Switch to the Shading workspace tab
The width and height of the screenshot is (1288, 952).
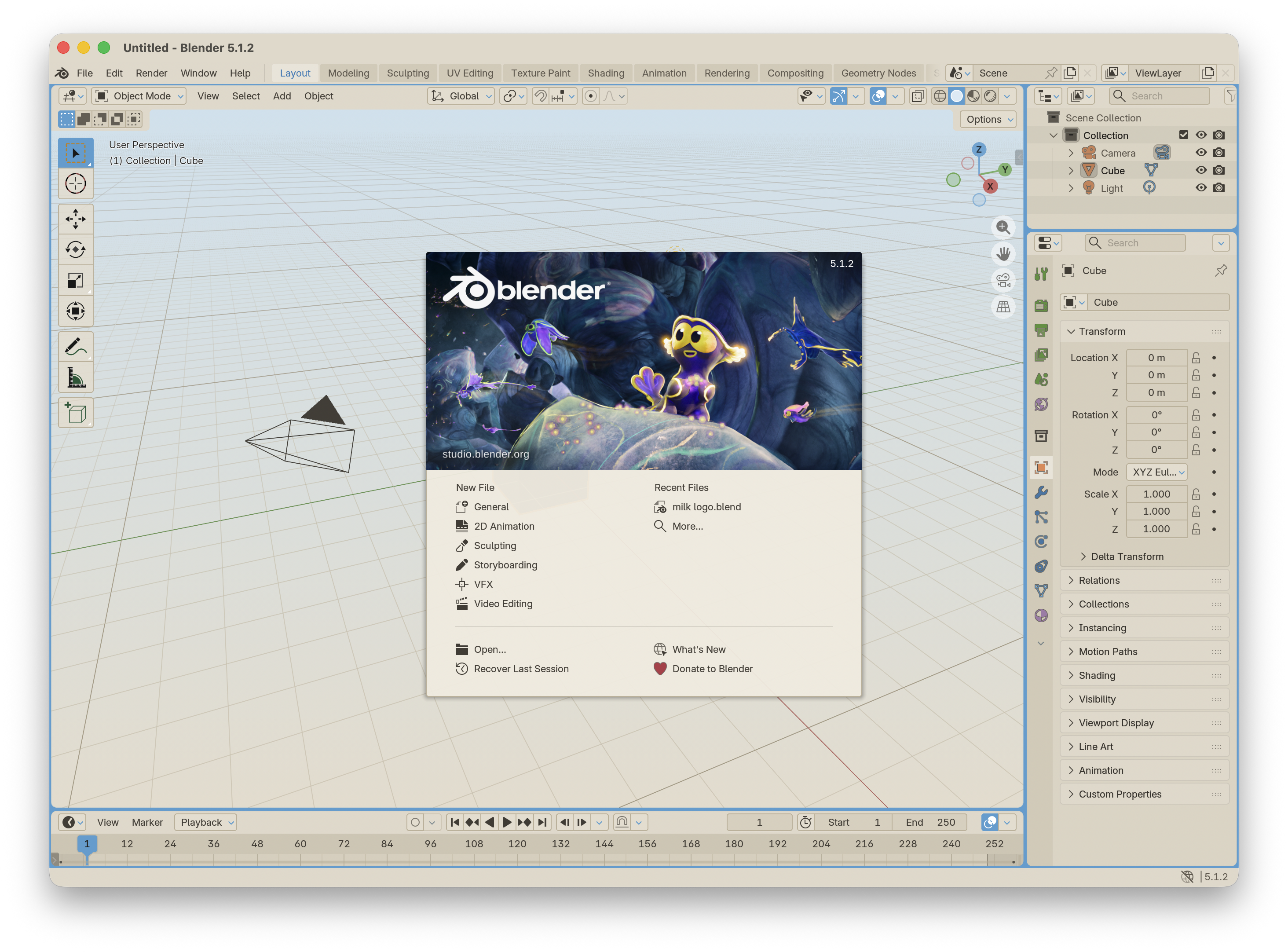pos(606,73)
